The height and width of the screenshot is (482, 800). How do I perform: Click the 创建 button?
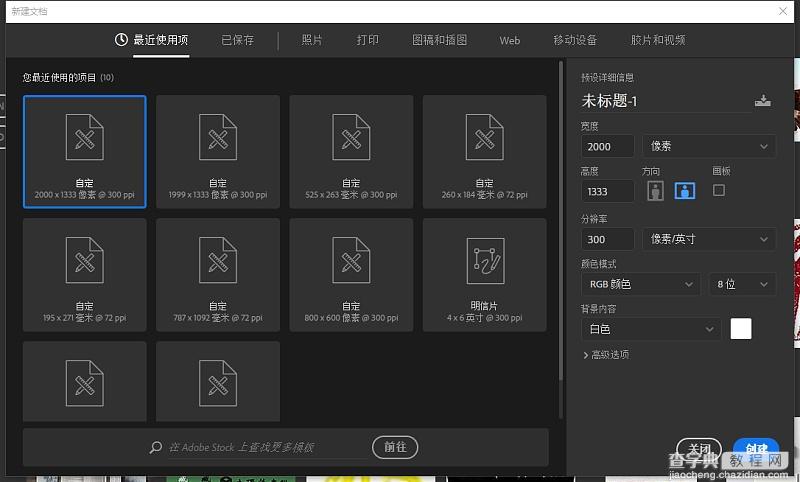click(756, 449)
